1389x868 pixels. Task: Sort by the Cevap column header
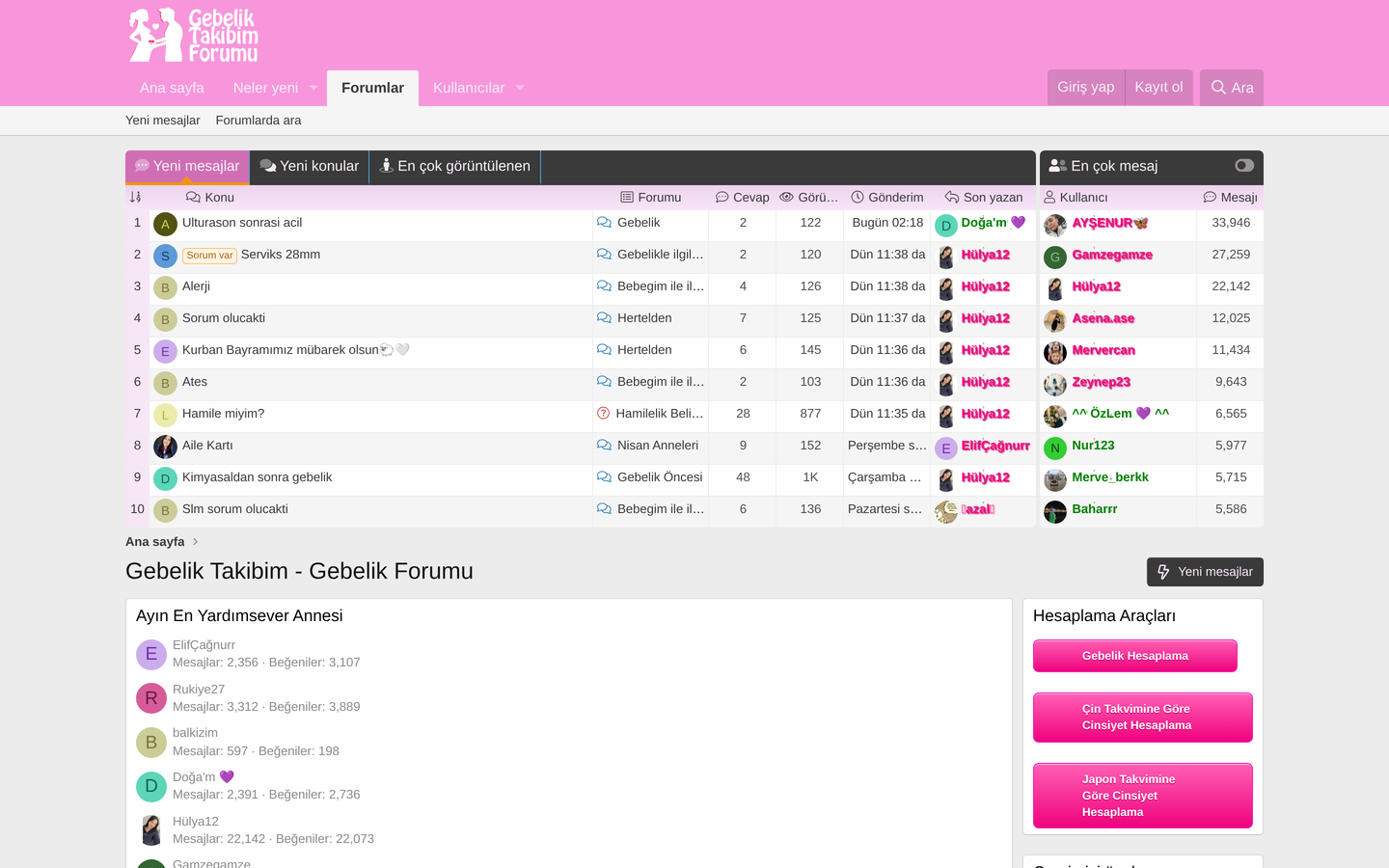coord(743,197)
